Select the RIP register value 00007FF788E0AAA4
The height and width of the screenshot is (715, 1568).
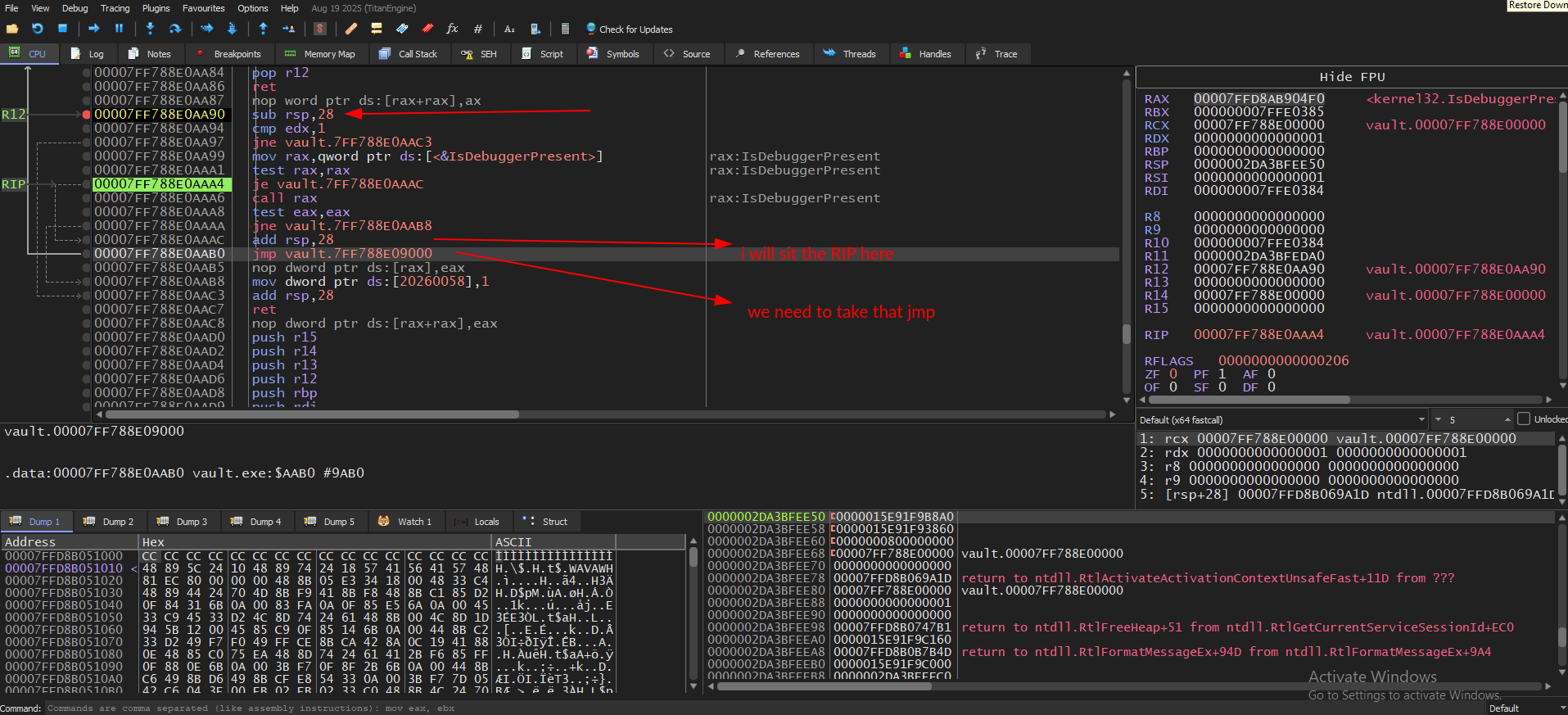point(1258,335)
